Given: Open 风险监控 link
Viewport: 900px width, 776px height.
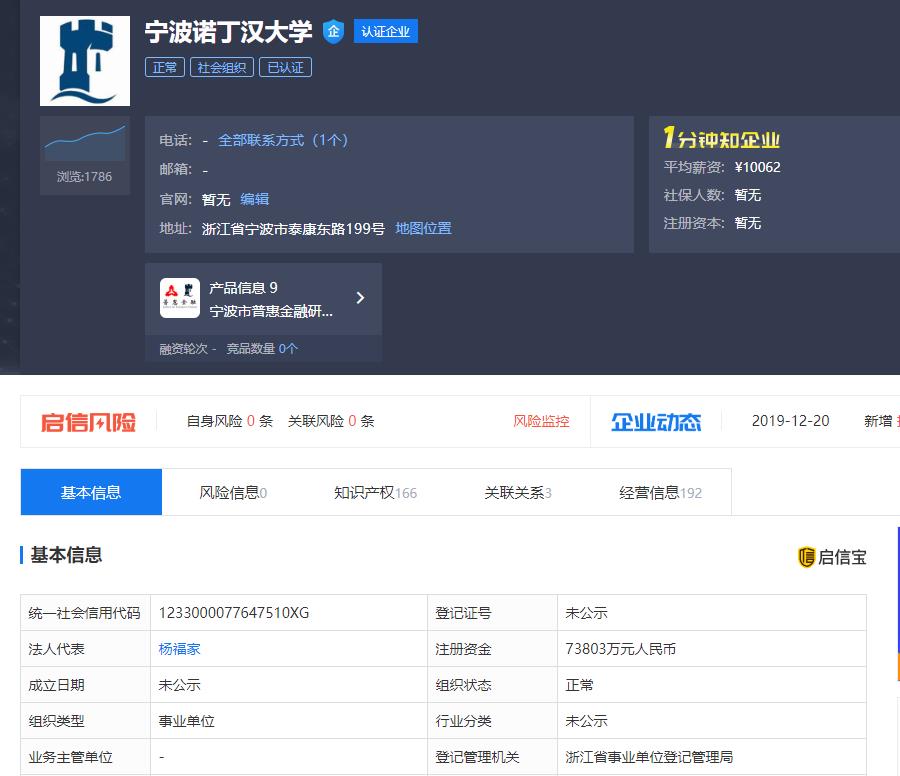Looking at the screenshot, I should (541, 421).
